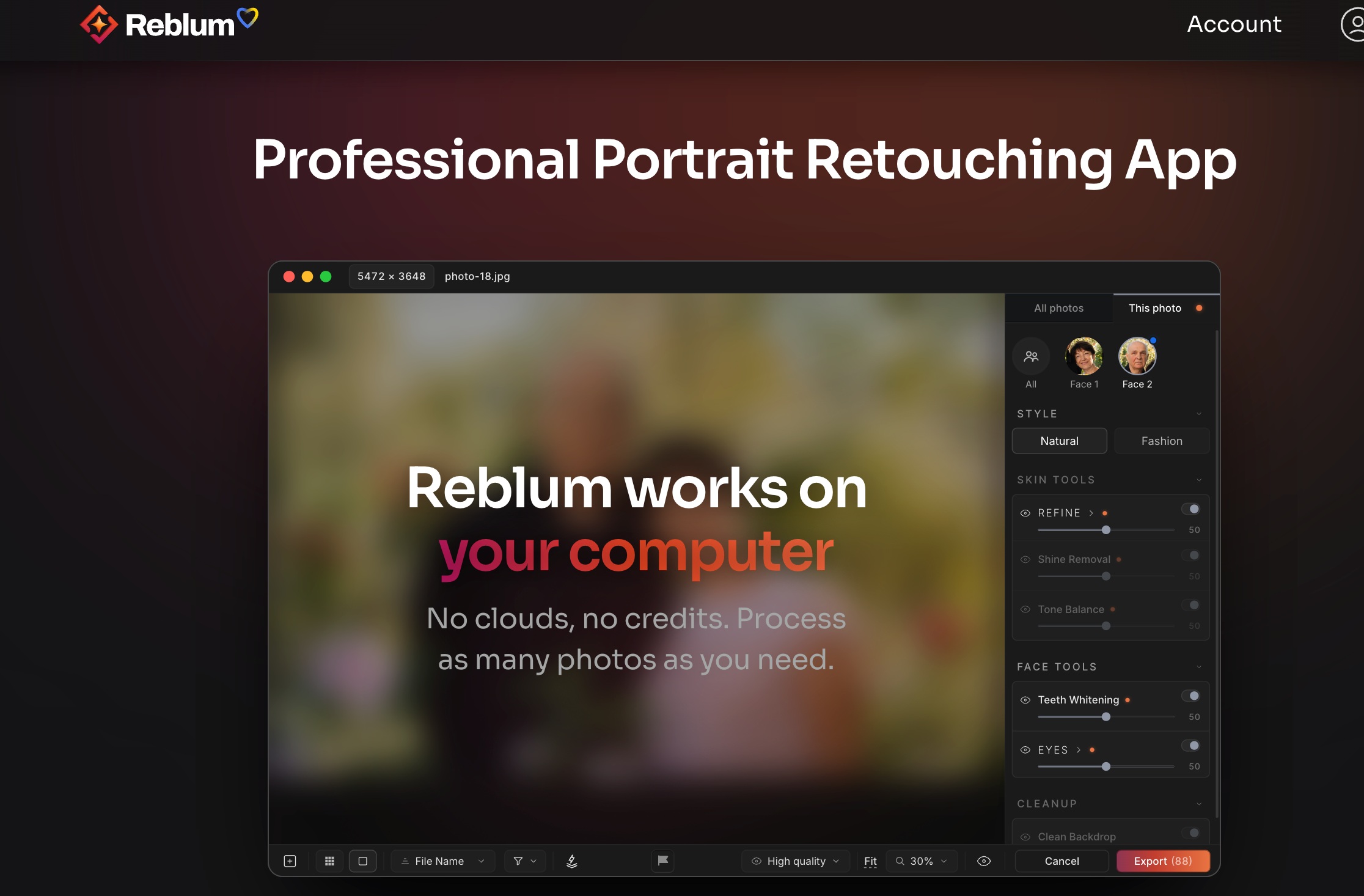Screen dimensions: 1364x896
Task: Hide REFINE effect with eye icon
Action: [1025, 513]
